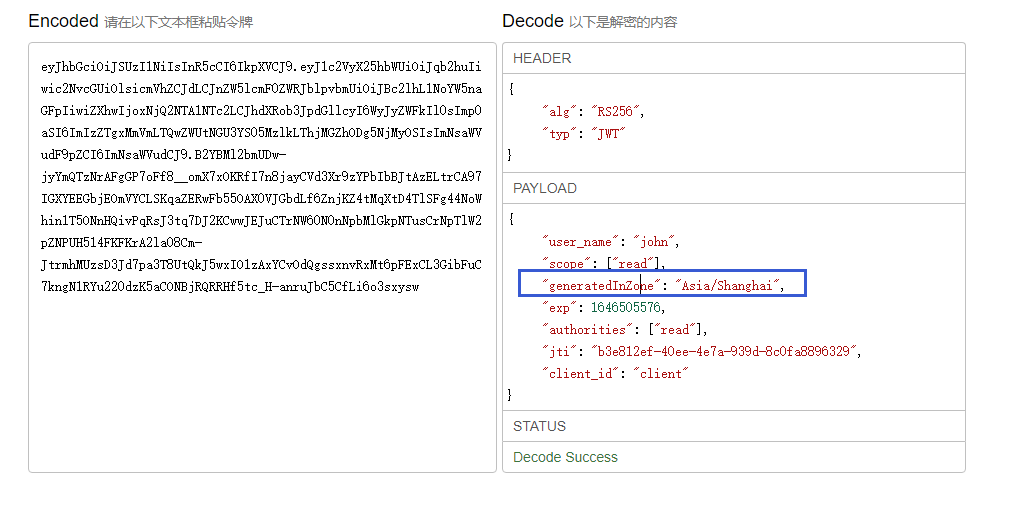
Task: Click the "scope": ["read"] line
Action: [x=605, y=263]
